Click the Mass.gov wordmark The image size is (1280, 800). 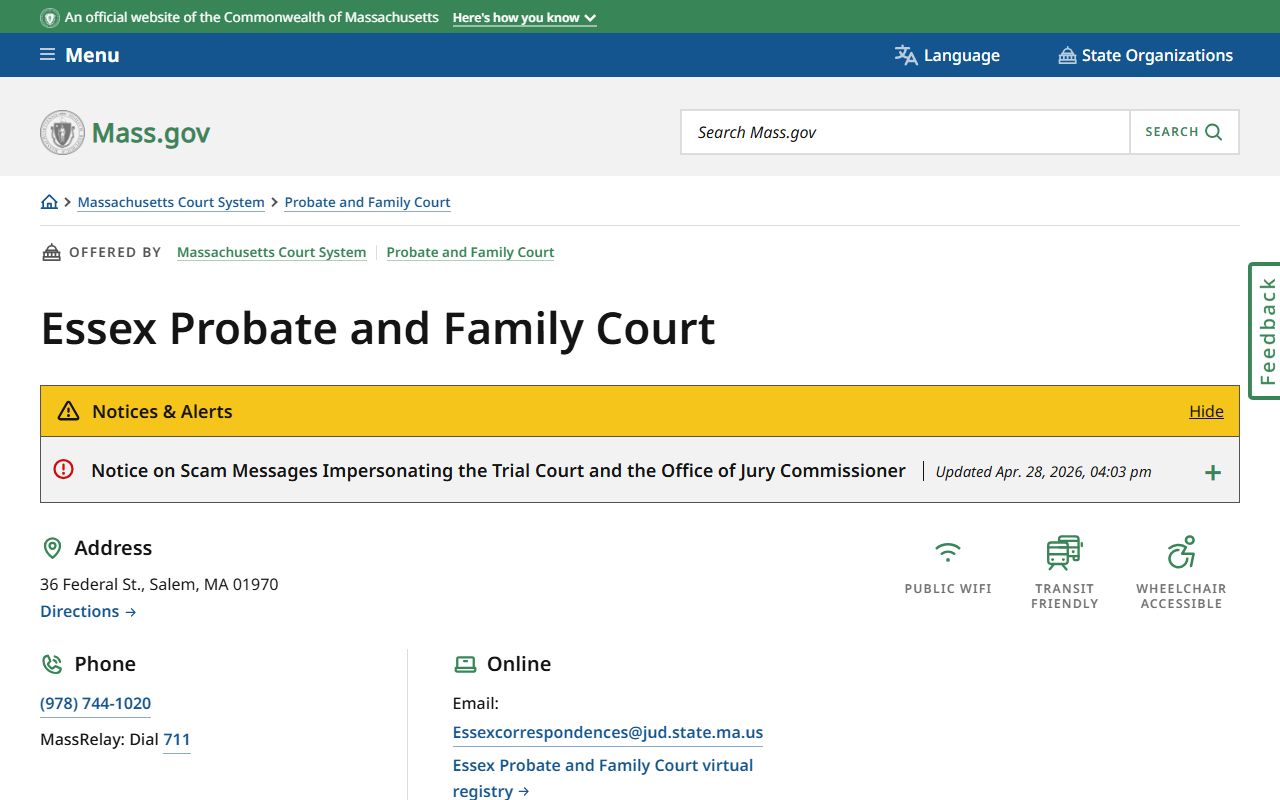coord(151,133)
